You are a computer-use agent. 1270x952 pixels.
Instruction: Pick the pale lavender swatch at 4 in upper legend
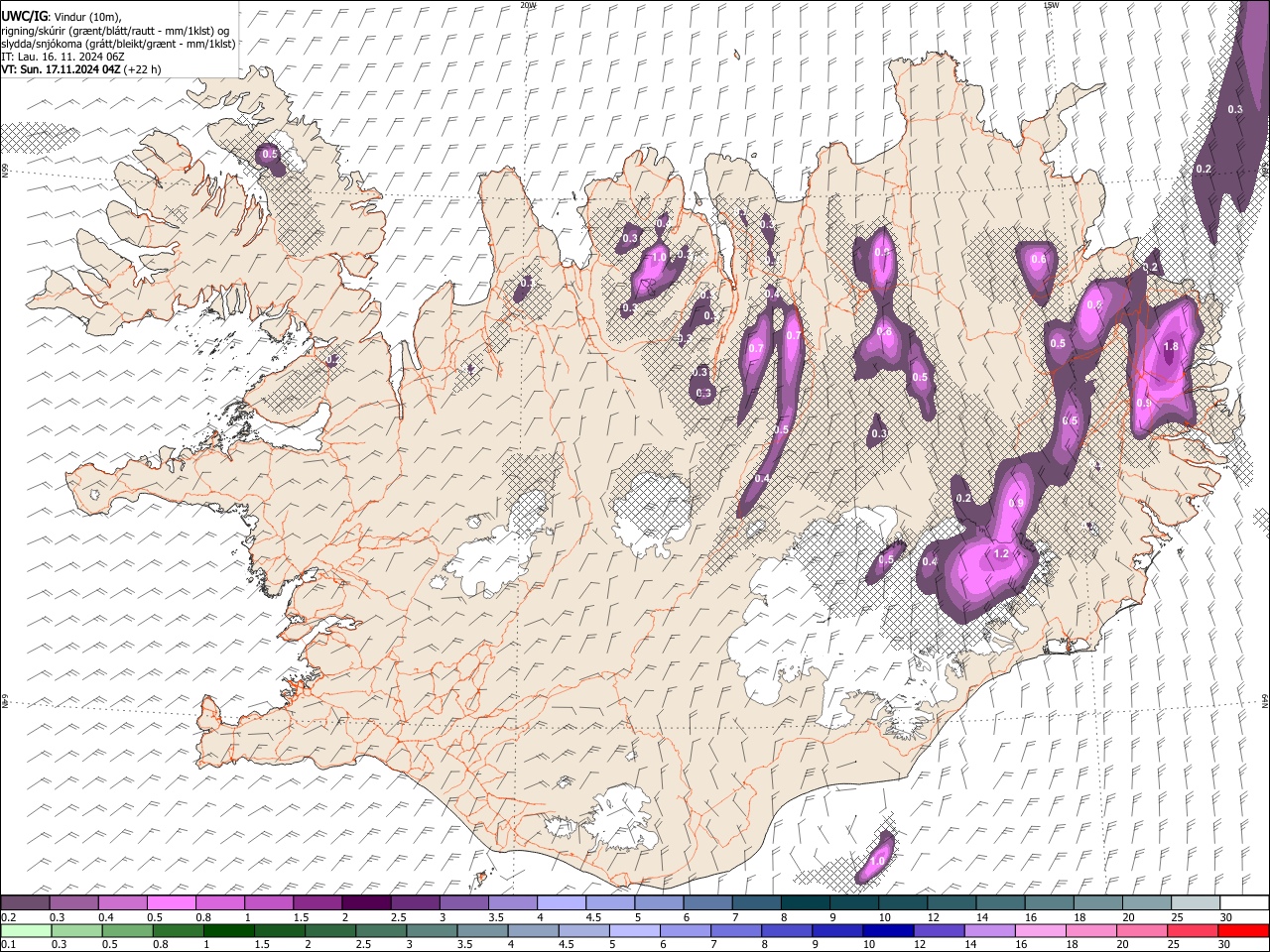point(562,902)
